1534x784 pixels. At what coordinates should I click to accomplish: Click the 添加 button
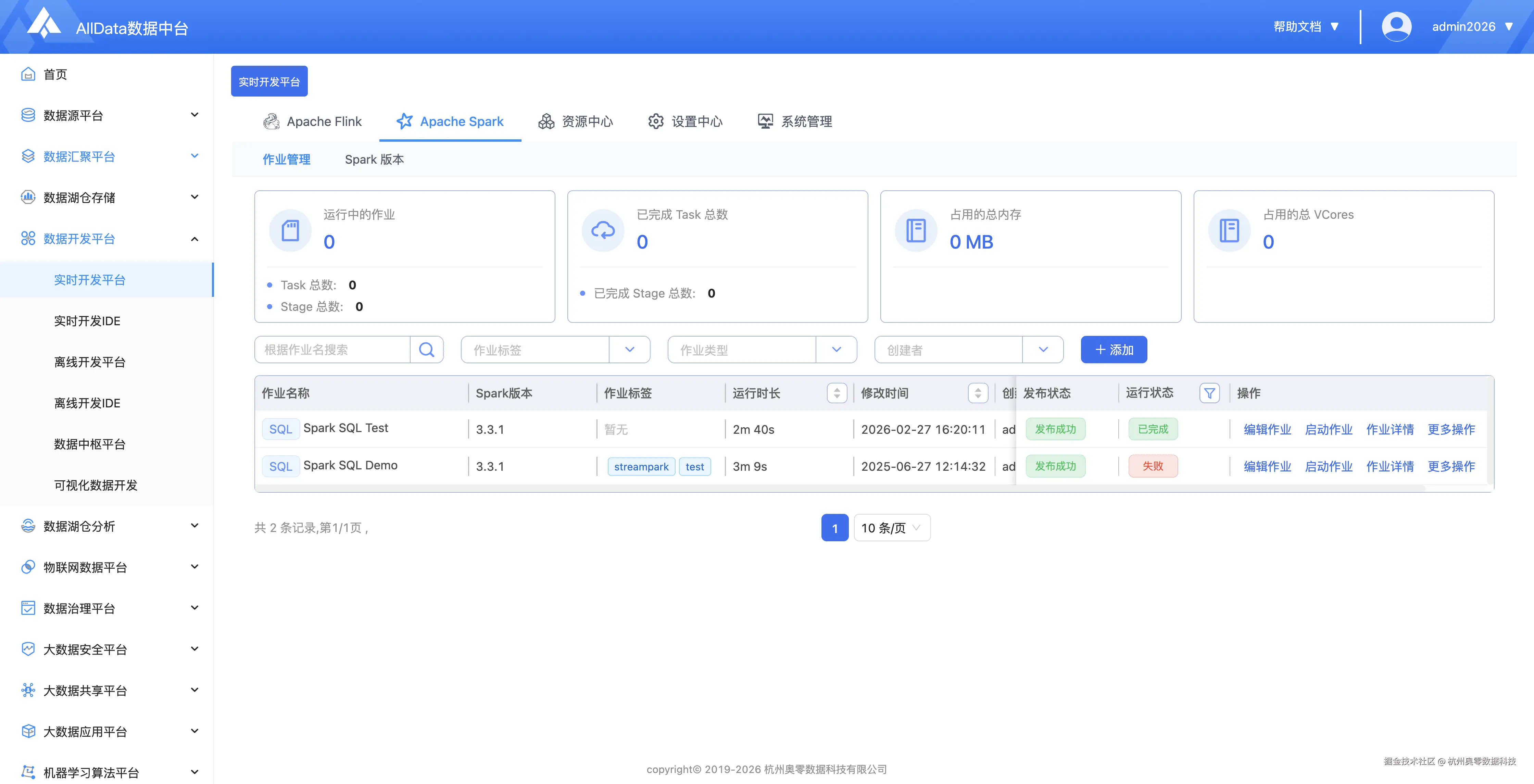(x=1114, y=350)
